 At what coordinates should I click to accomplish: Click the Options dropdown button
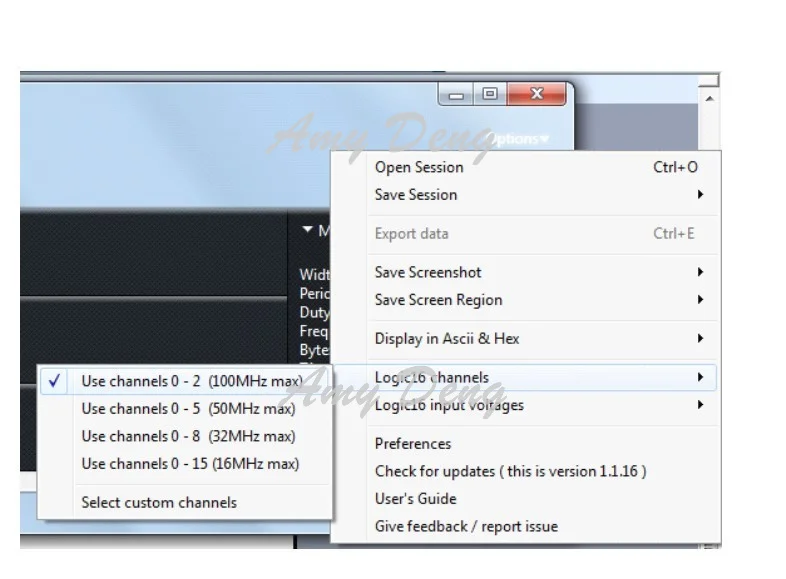pos(518,138)
